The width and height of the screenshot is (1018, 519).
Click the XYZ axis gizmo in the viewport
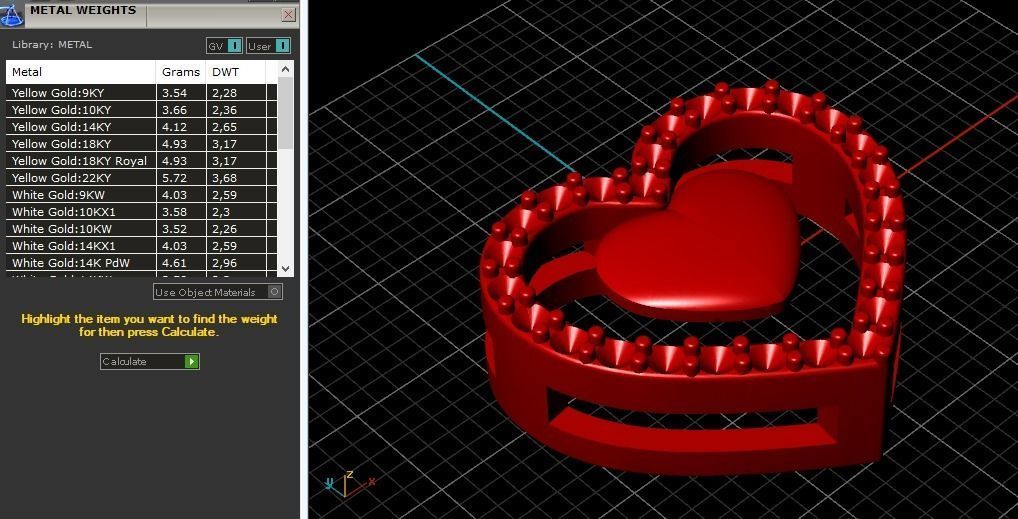pos(349,484)
